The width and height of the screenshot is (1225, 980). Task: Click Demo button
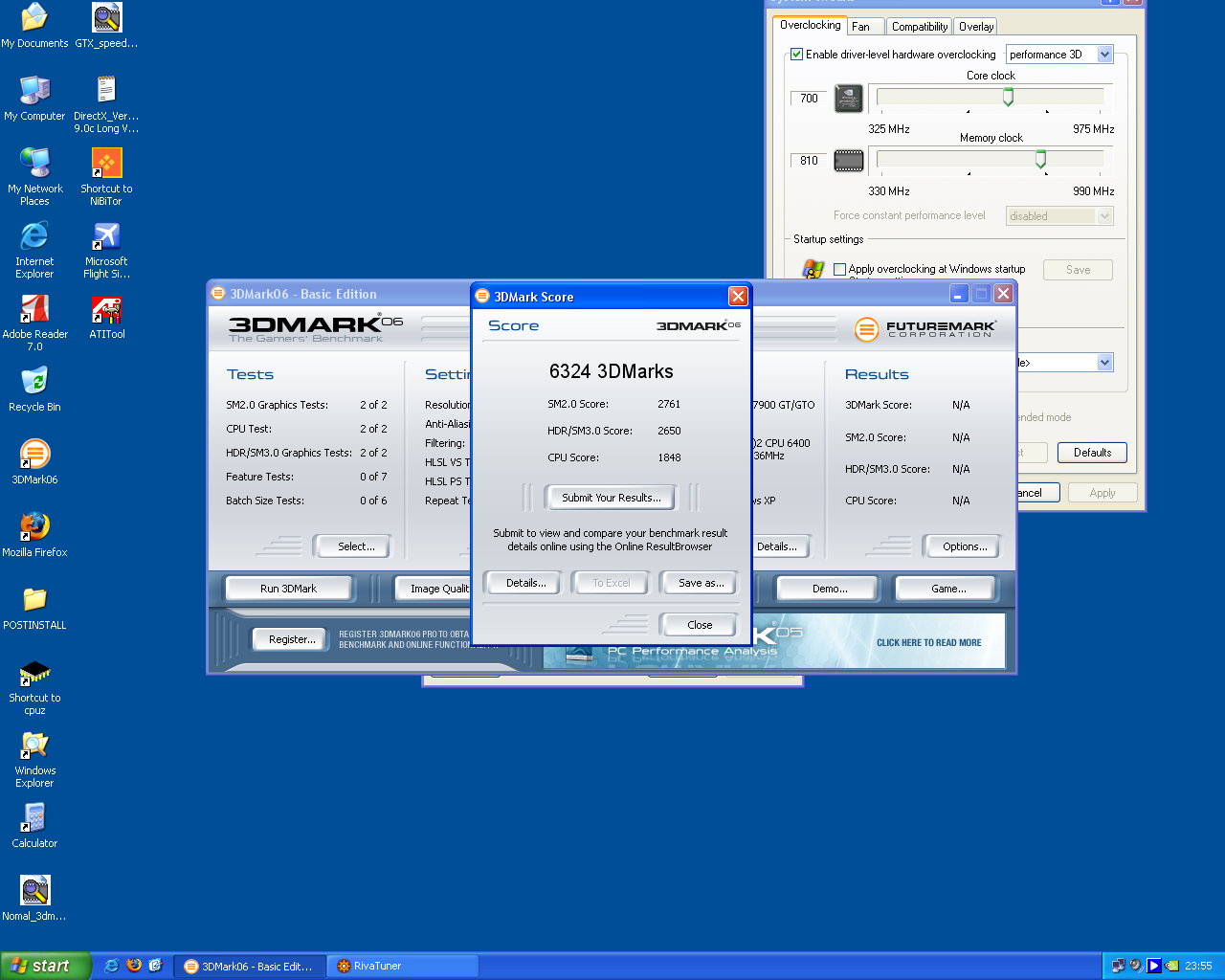tap(830, 589)
